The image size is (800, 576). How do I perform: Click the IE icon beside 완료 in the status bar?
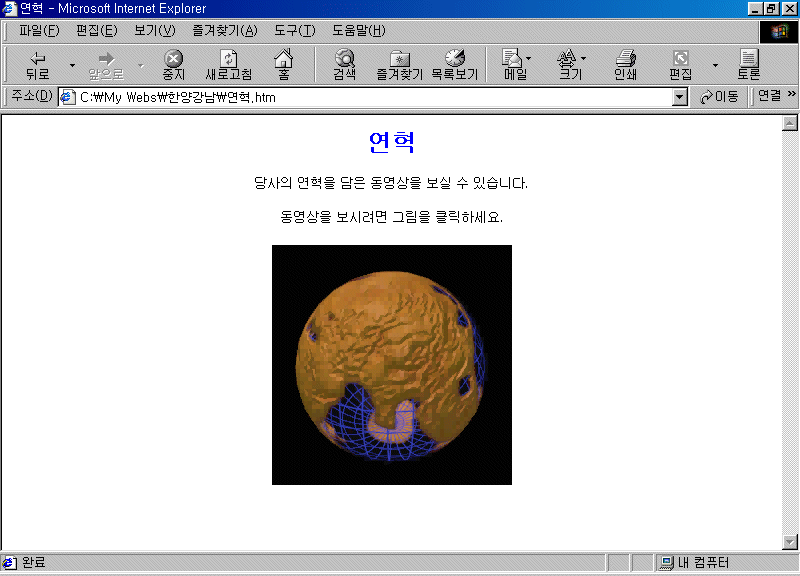pos(9,563)
